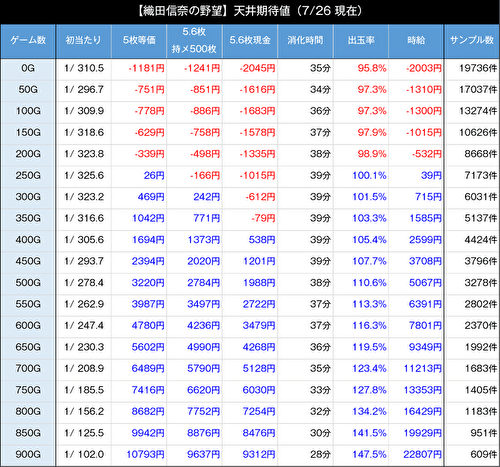The width and height of the screenshot is (500, 467).
Task: Select the 5.6枚現金 column header
Action: pyautogui.click(x=250, y=40)
